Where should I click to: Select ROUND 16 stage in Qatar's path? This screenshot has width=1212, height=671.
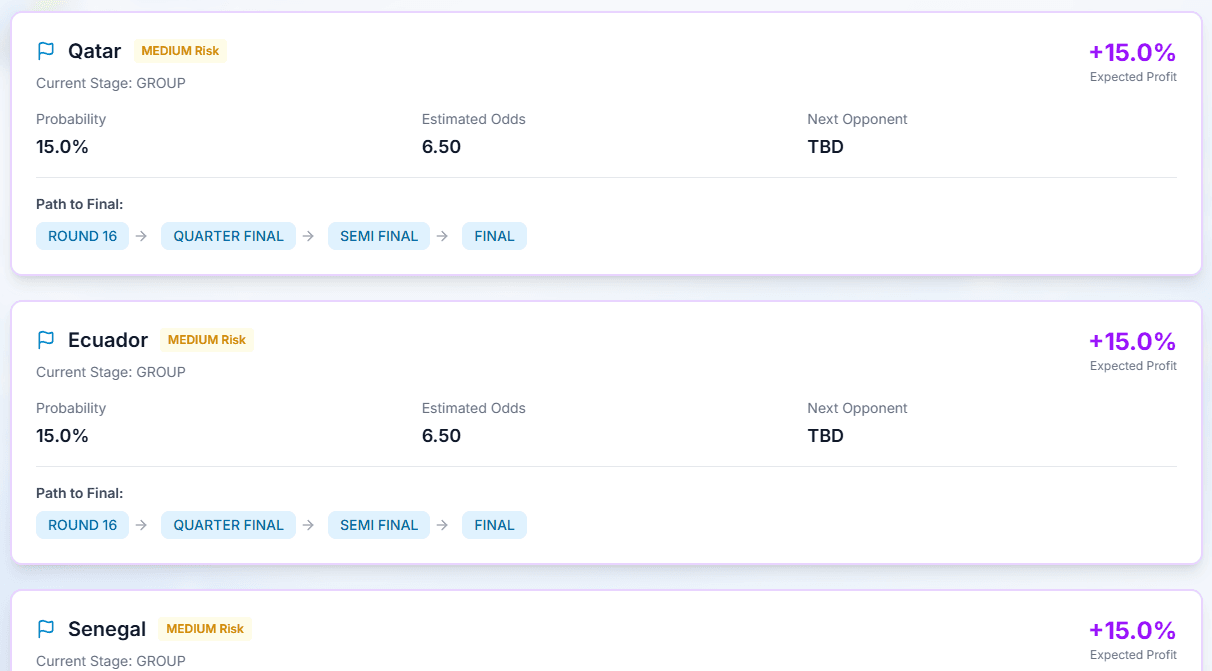coord(82,236)
